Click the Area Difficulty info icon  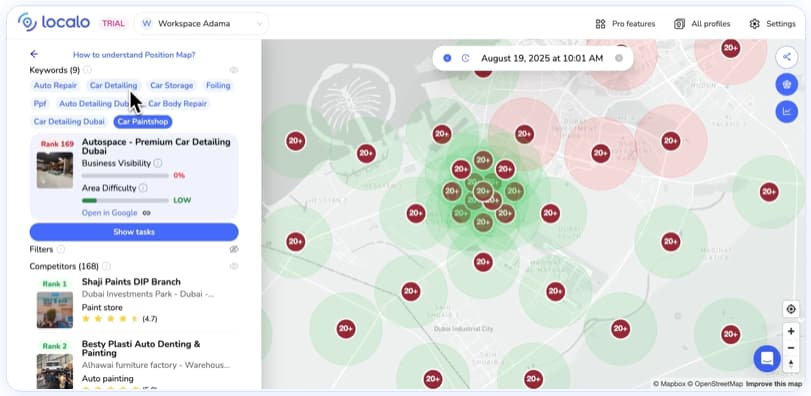(x=143, y=188)
